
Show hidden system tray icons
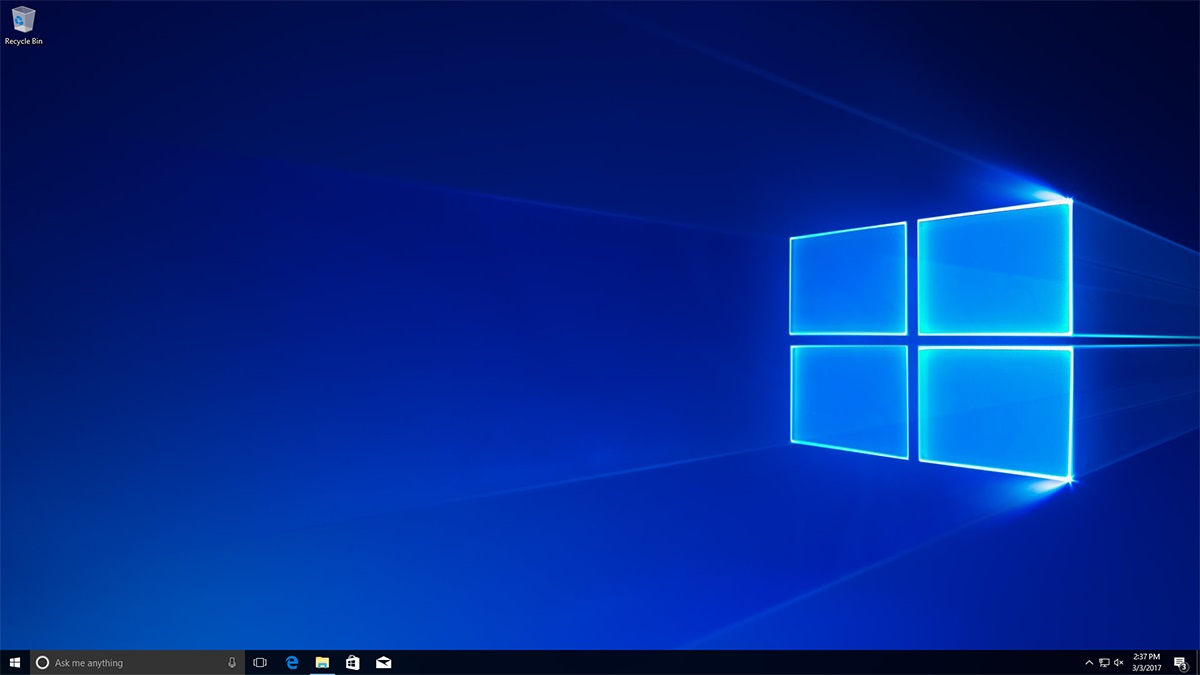click(1089, 662)
